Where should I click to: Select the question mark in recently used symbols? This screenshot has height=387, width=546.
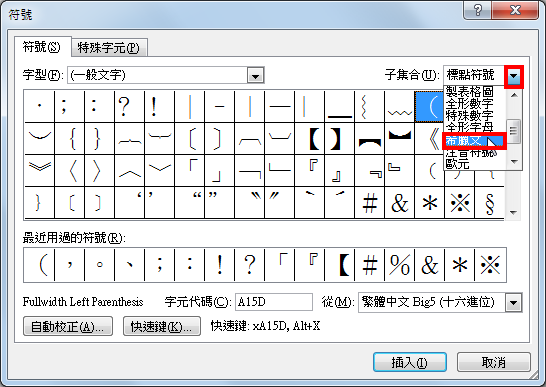[249, 265]
